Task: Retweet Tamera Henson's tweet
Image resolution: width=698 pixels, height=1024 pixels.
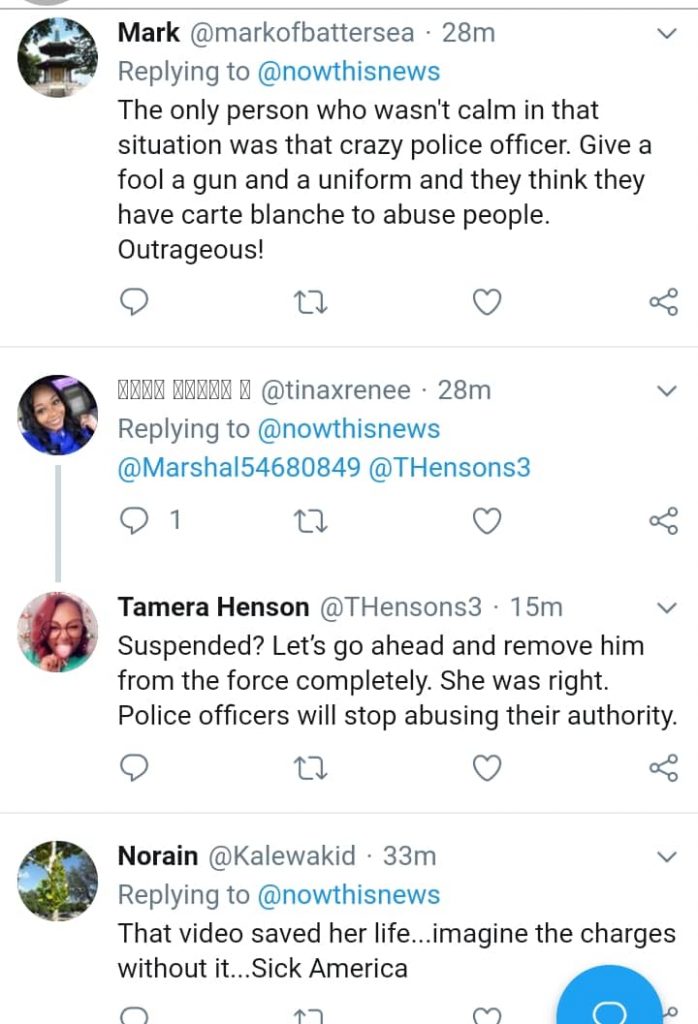Action: (310, 767)
